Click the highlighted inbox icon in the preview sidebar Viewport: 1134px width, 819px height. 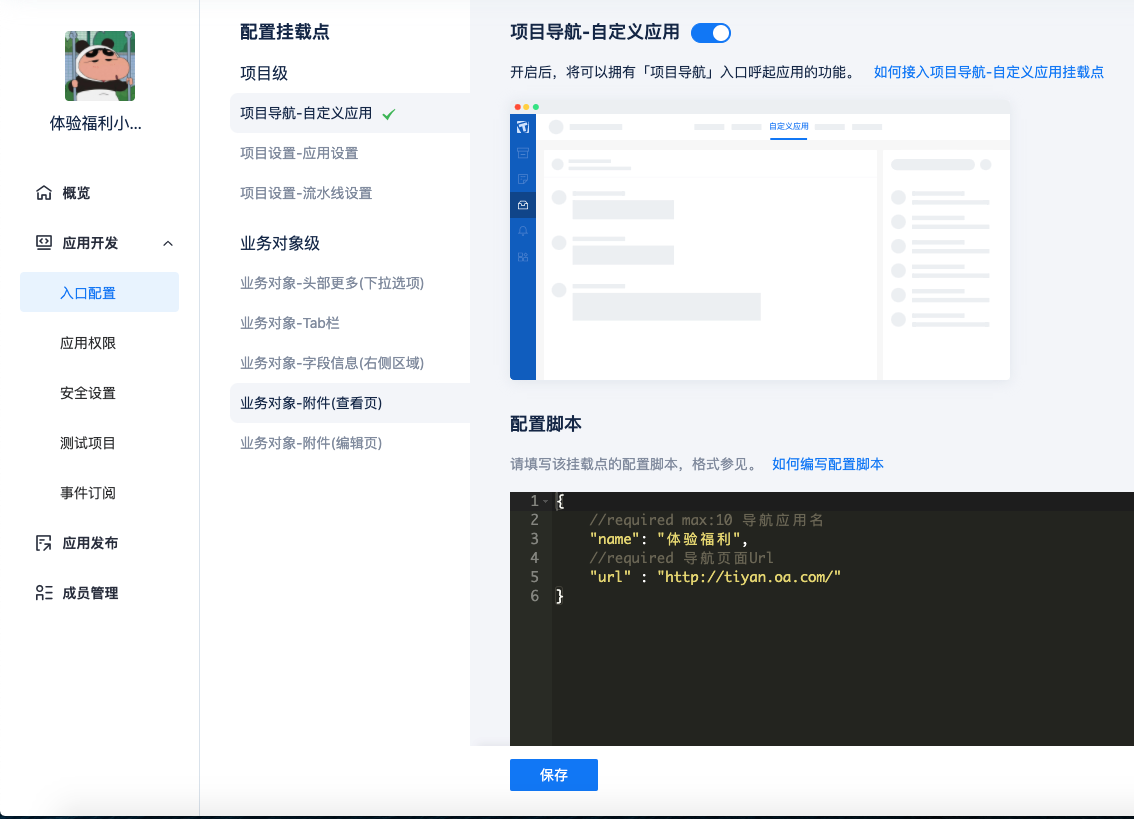click(x=523, y=204)
